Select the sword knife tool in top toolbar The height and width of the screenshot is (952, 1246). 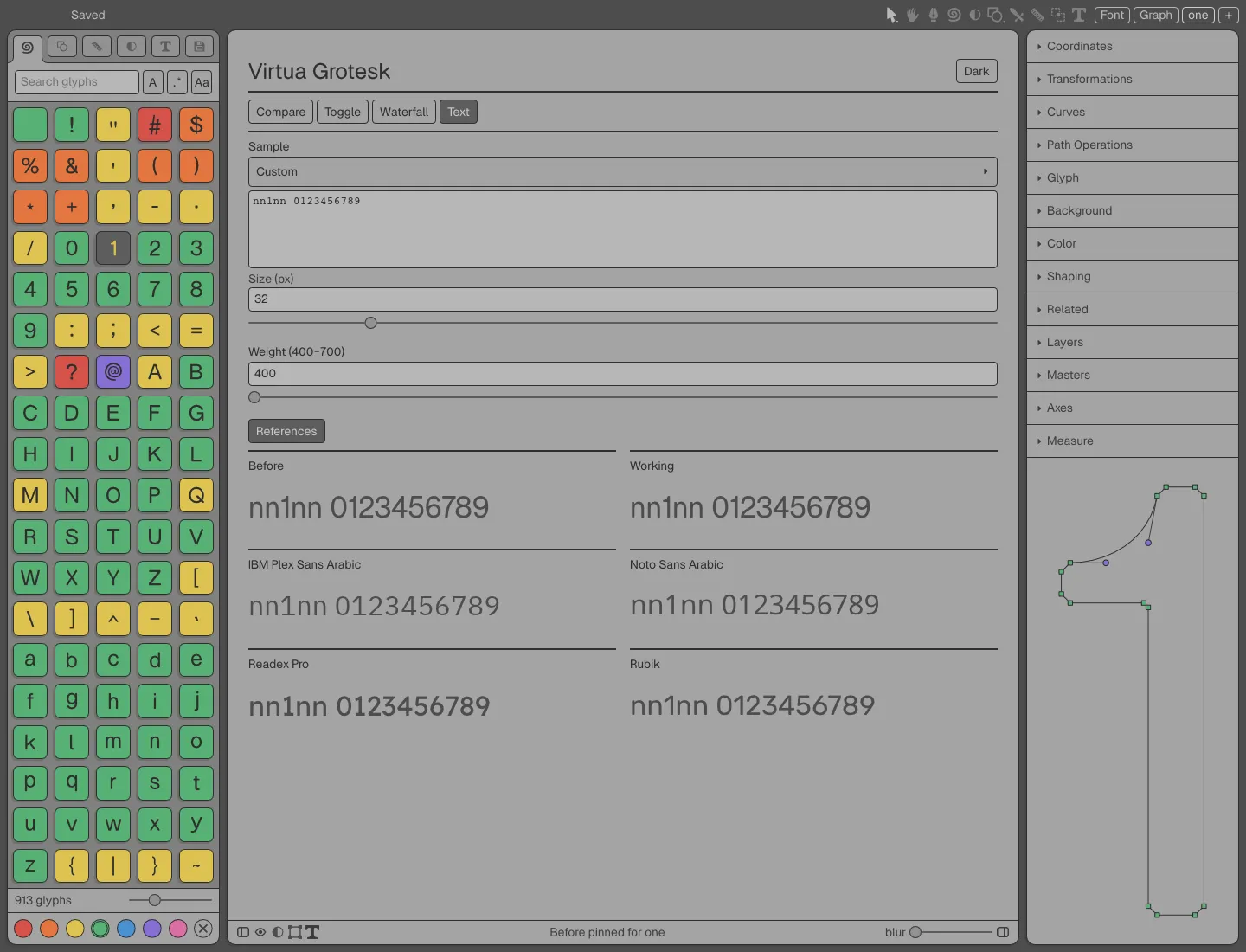pyautogui.click(x=1017, y=15)
